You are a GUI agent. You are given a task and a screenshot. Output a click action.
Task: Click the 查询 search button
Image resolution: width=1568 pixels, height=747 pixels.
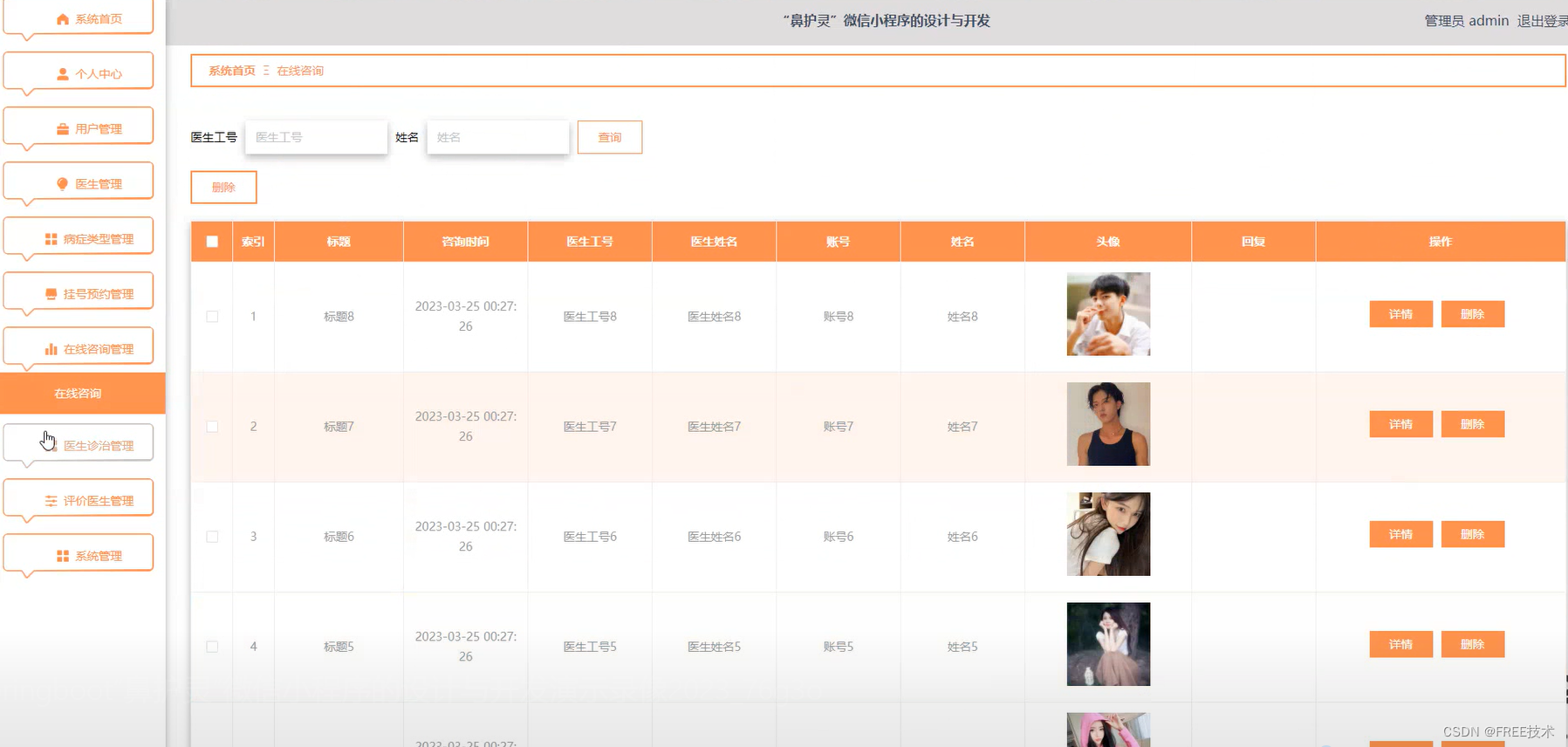coord(610,137)
